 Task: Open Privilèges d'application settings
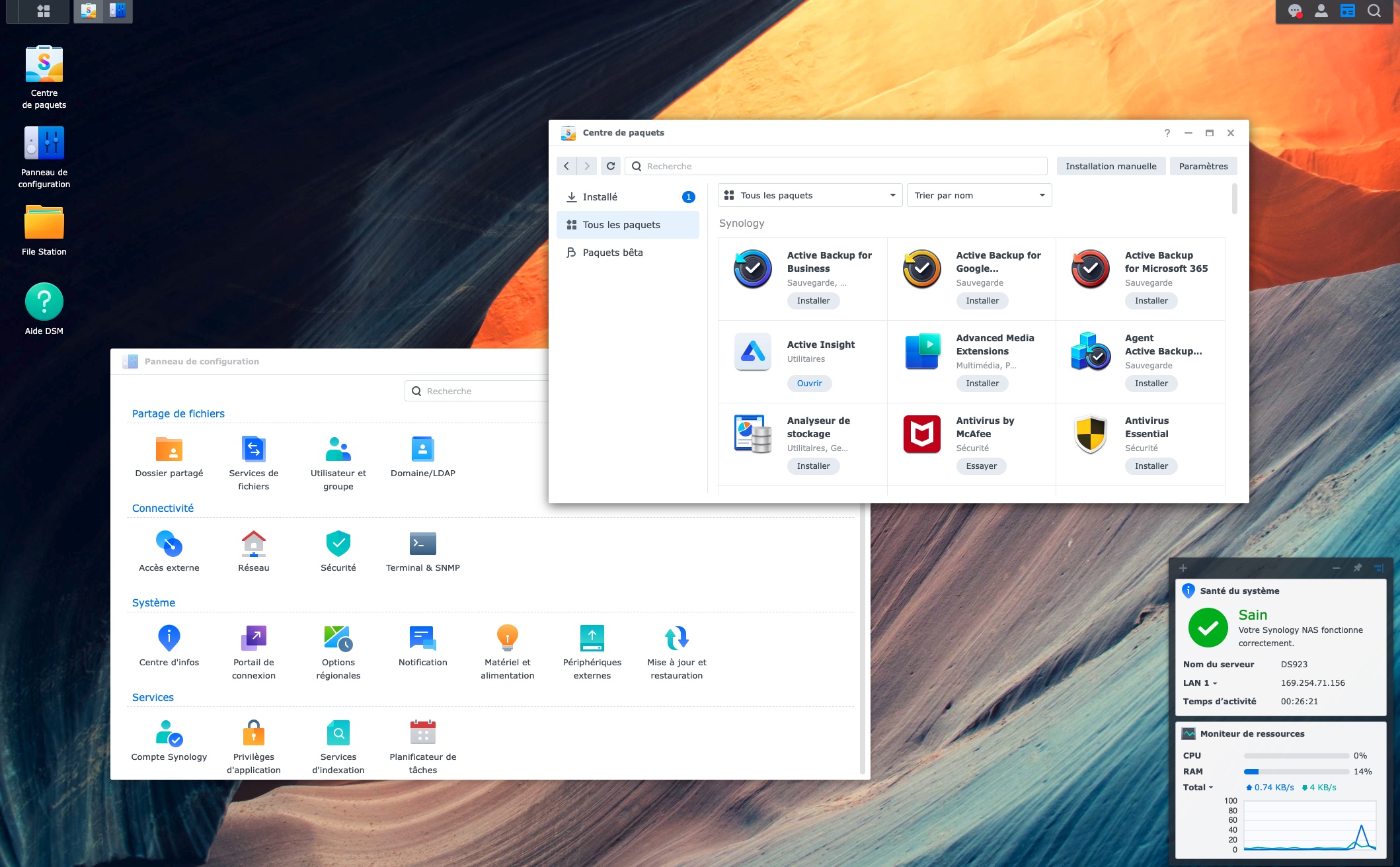pyautogui.click(x=254, y=747)
